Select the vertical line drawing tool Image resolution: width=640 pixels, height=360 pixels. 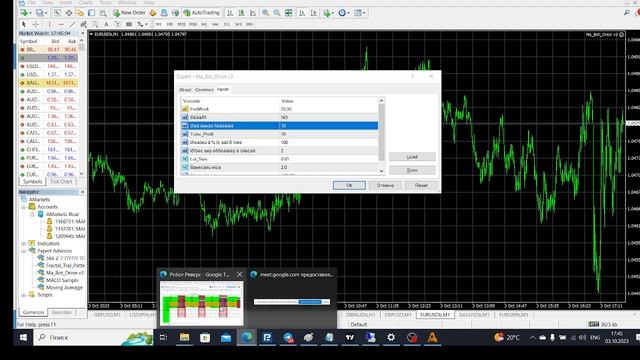(49, 24)
